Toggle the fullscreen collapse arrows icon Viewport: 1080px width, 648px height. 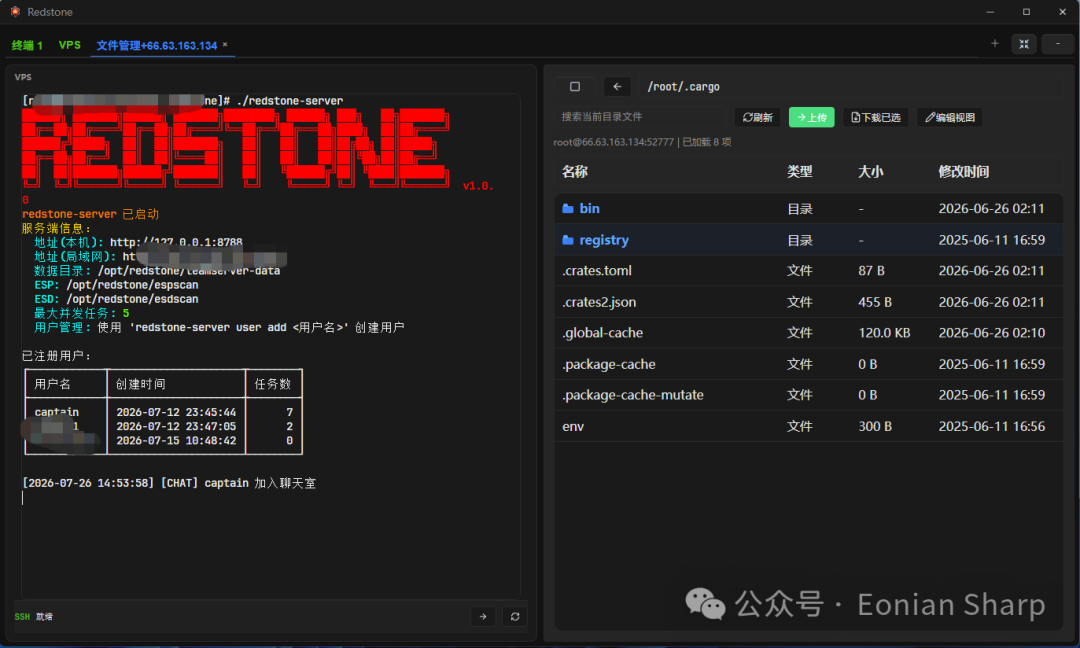click(x=1024, y=44)
